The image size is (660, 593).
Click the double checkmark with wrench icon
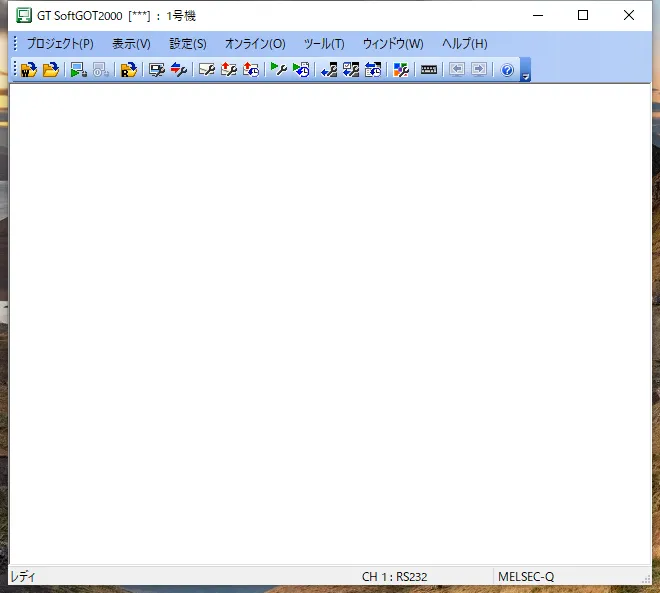[351, 70]
